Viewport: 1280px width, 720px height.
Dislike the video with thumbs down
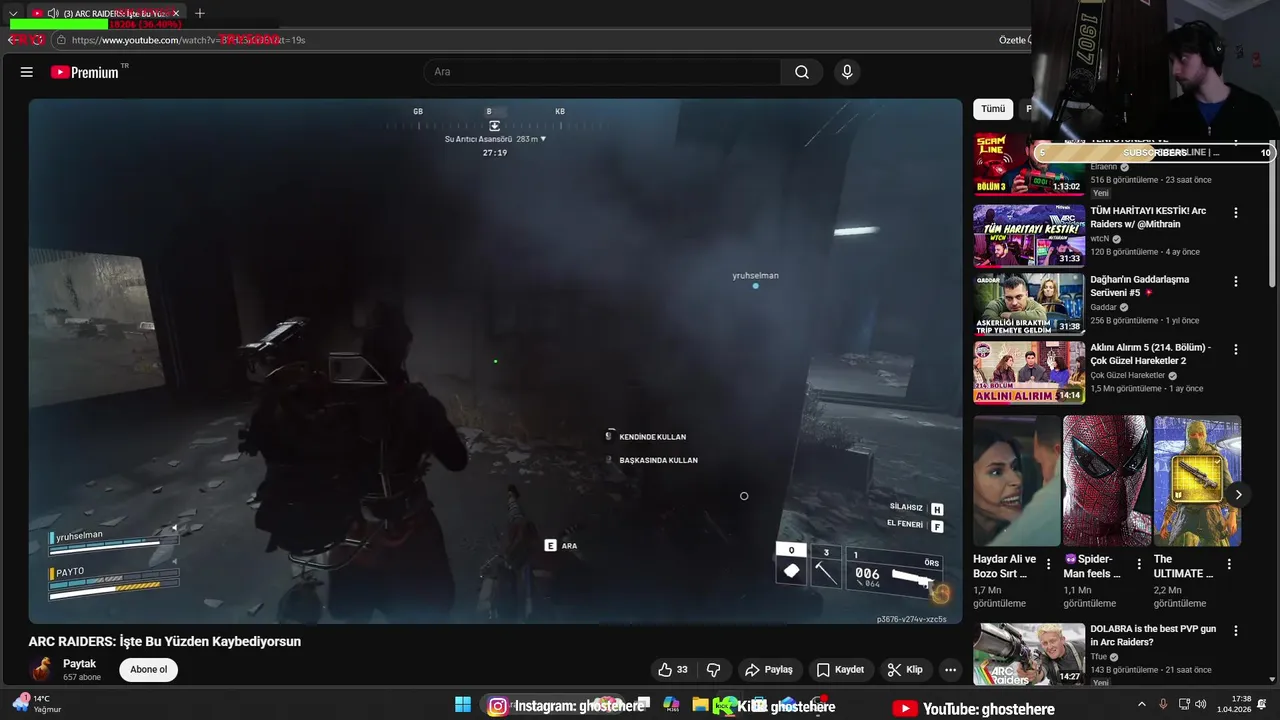pyautogui.click(x=714, y=670)
